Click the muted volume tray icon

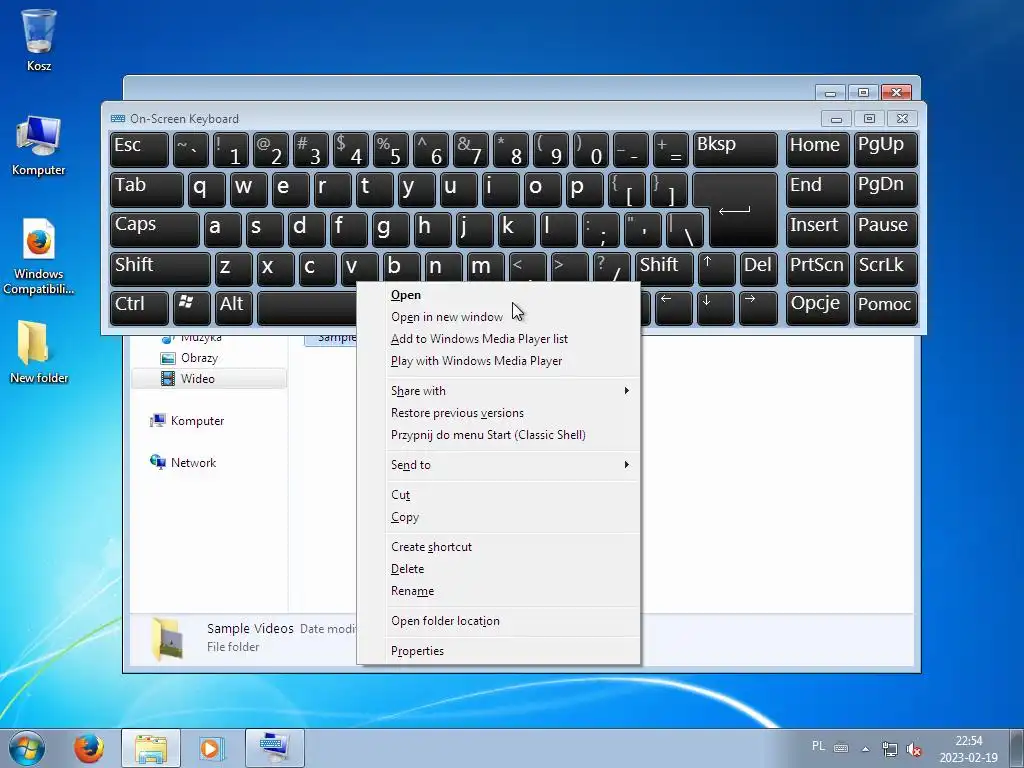[914, 749]
